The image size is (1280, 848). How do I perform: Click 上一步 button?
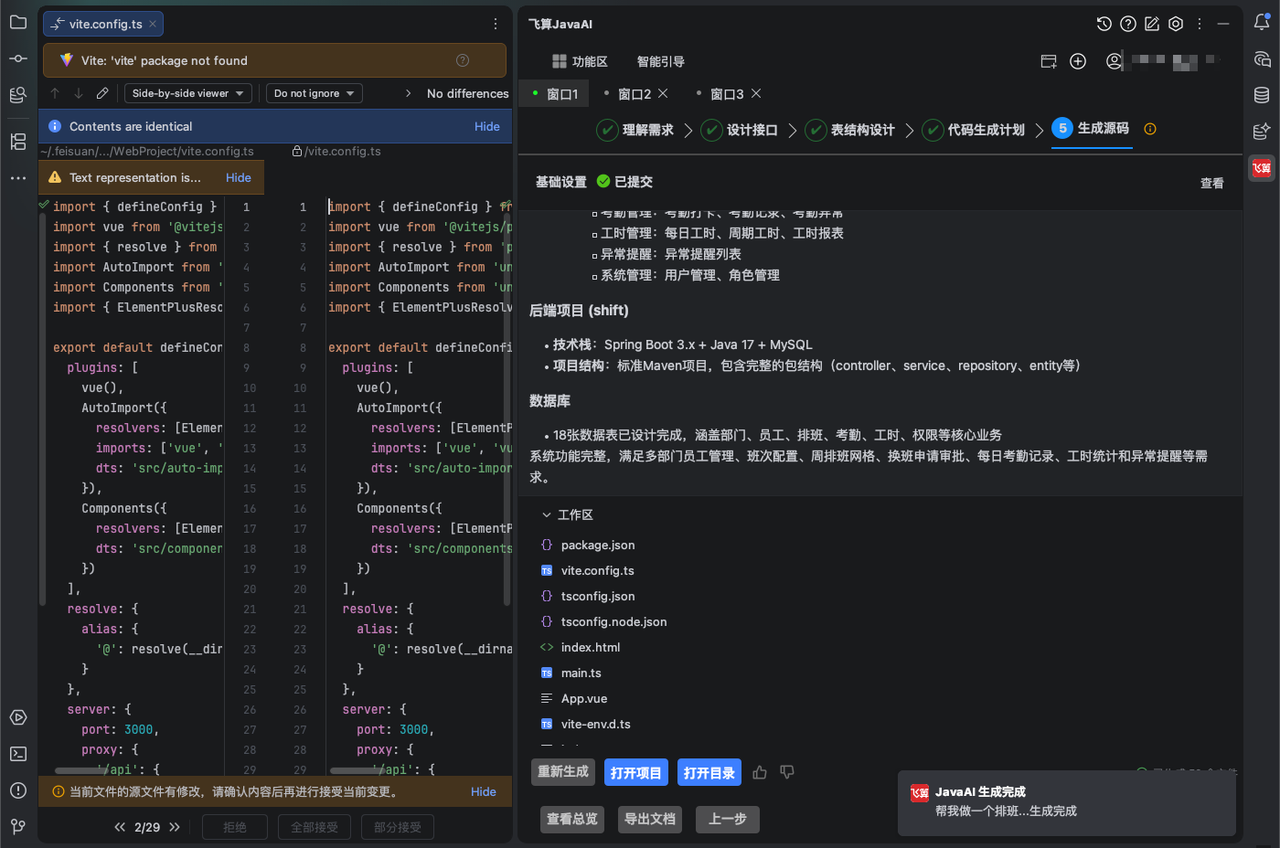coord(728,819)
